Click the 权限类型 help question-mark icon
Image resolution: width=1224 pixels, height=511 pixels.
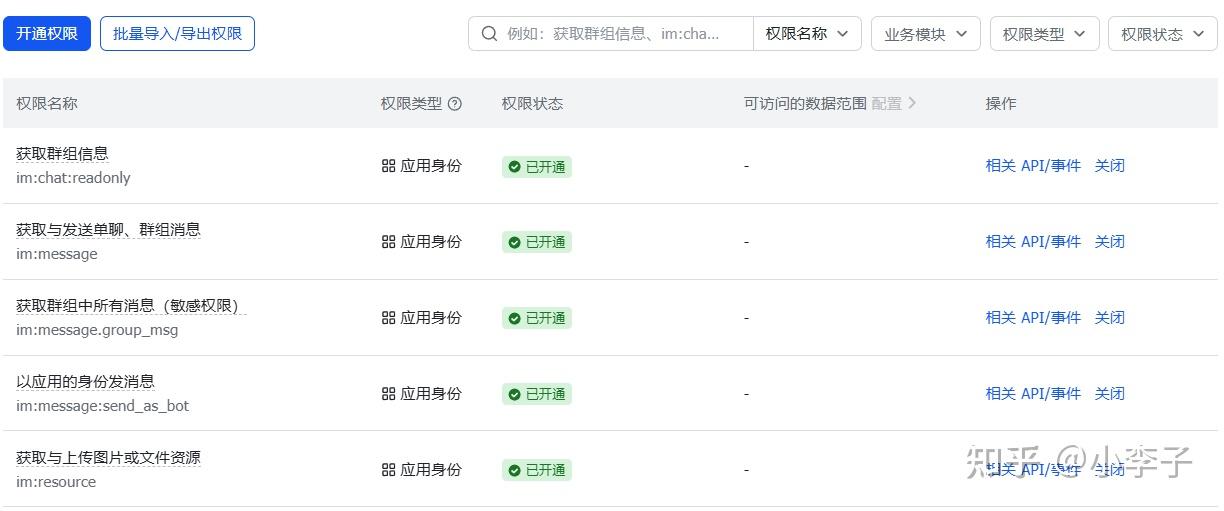tap(455, 103)
